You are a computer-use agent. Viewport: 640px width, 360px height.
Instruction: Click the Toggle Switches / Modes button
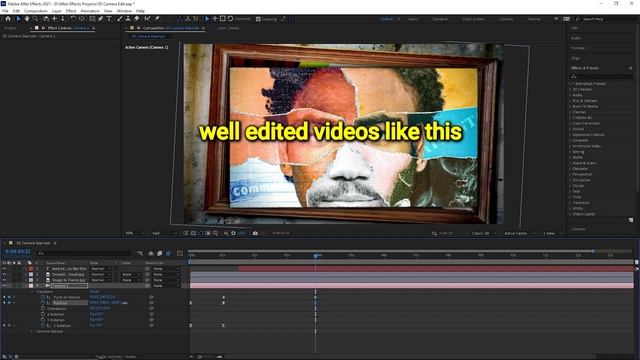[x=116, y=357]
